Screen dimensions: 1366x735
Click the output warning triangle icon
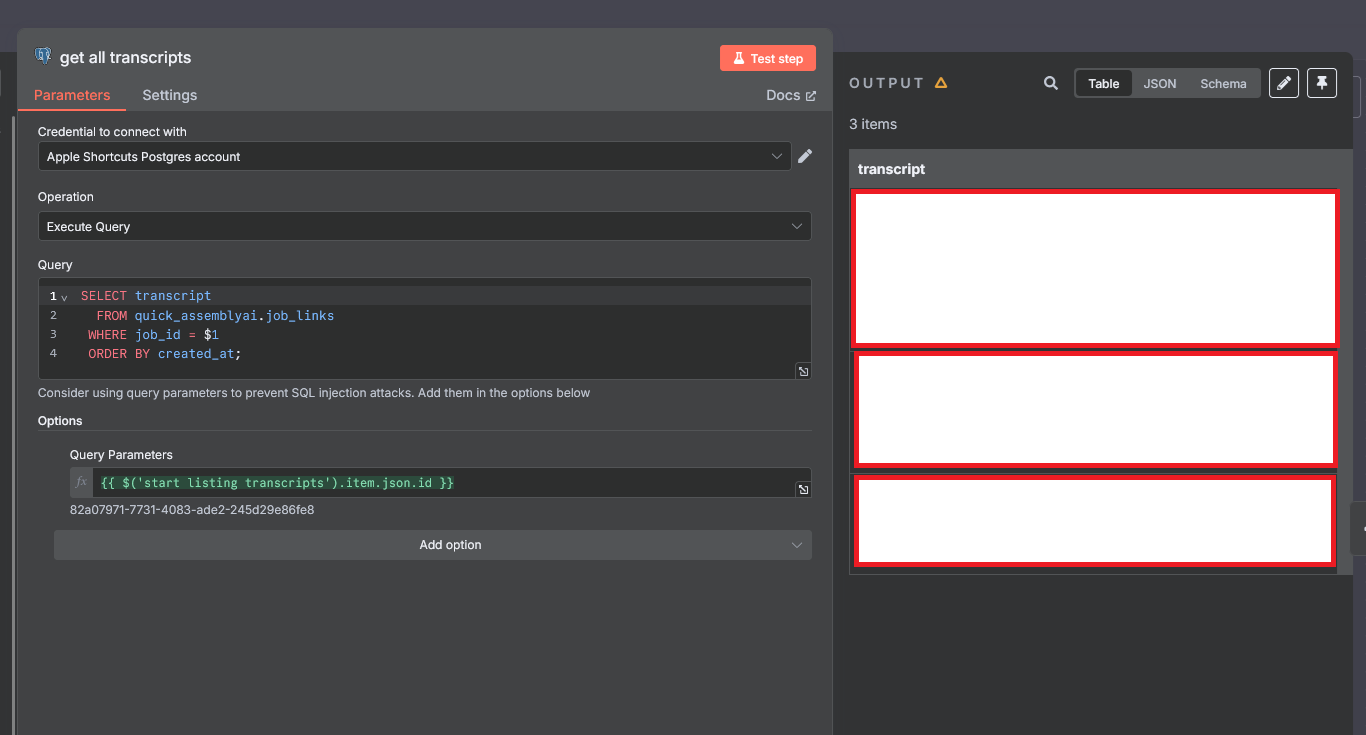pyautogui.click(x=941, y=83)
